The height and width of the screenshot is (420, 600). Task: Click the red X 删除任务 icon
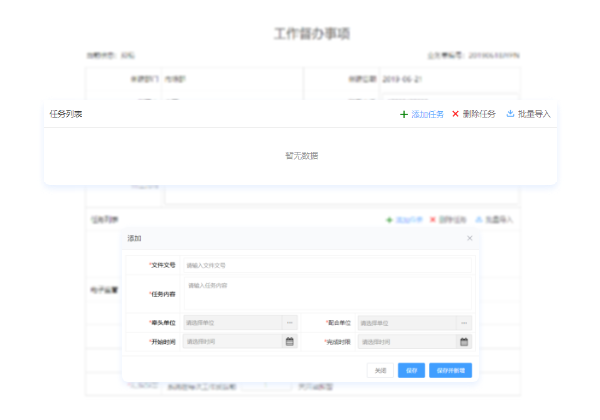click(x=456, y=114)
